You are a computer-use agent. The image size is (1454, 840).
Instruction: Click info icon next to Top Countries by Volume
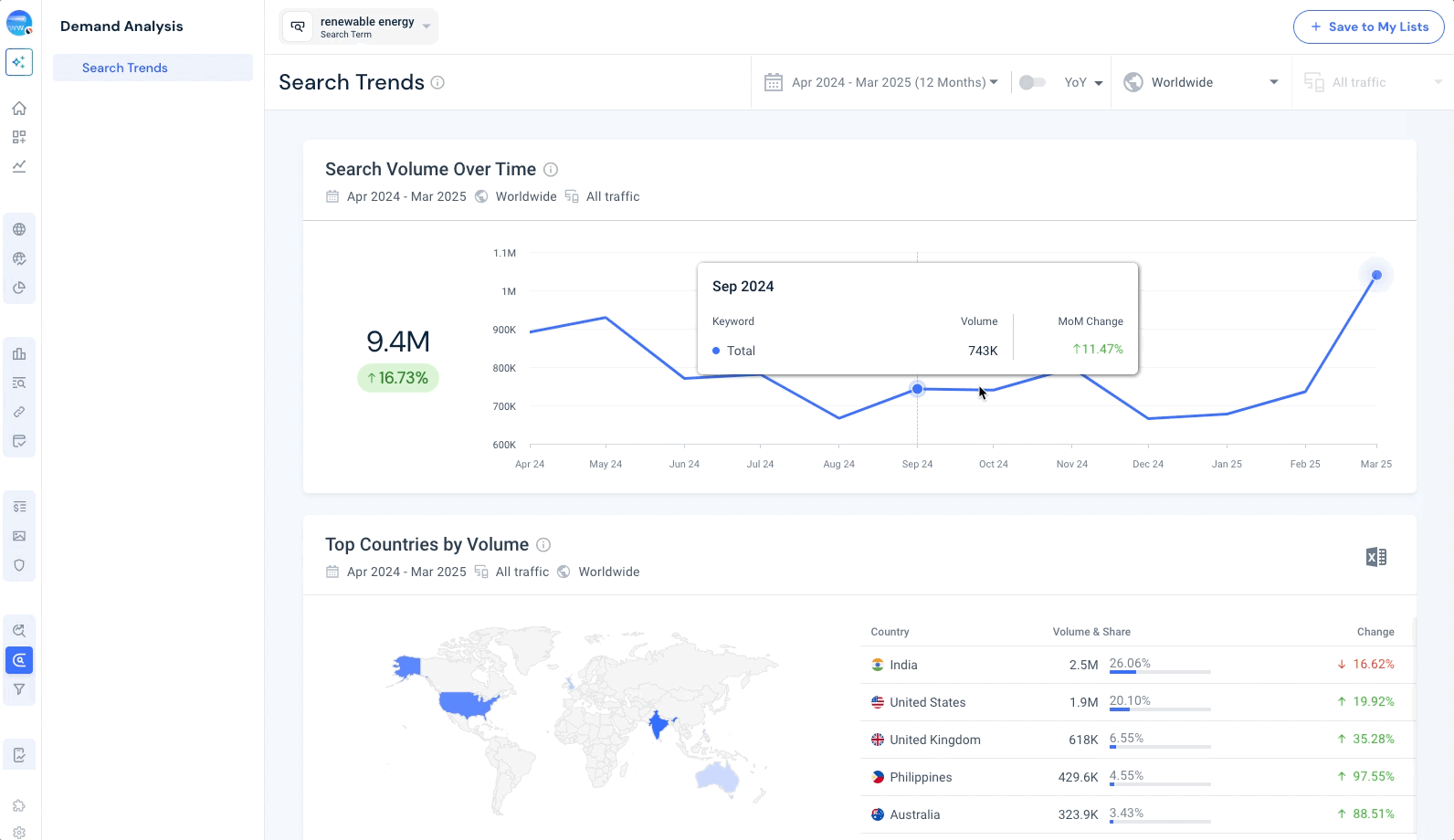(543, 545)
